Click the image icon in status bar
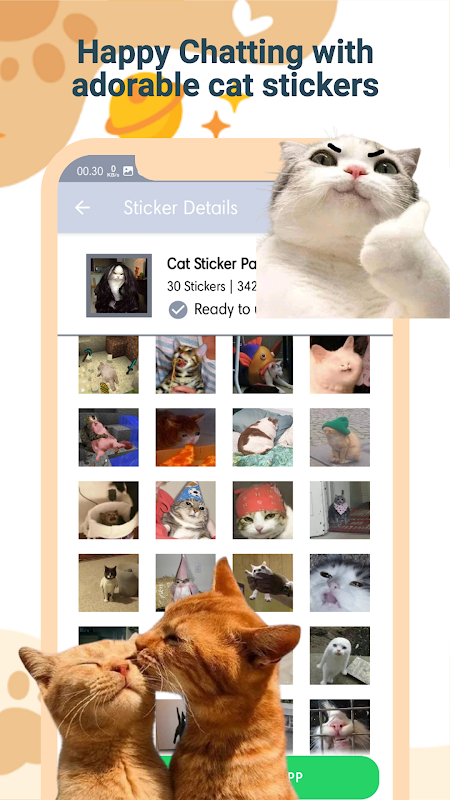The image size is (450, 800). [128, 171]
